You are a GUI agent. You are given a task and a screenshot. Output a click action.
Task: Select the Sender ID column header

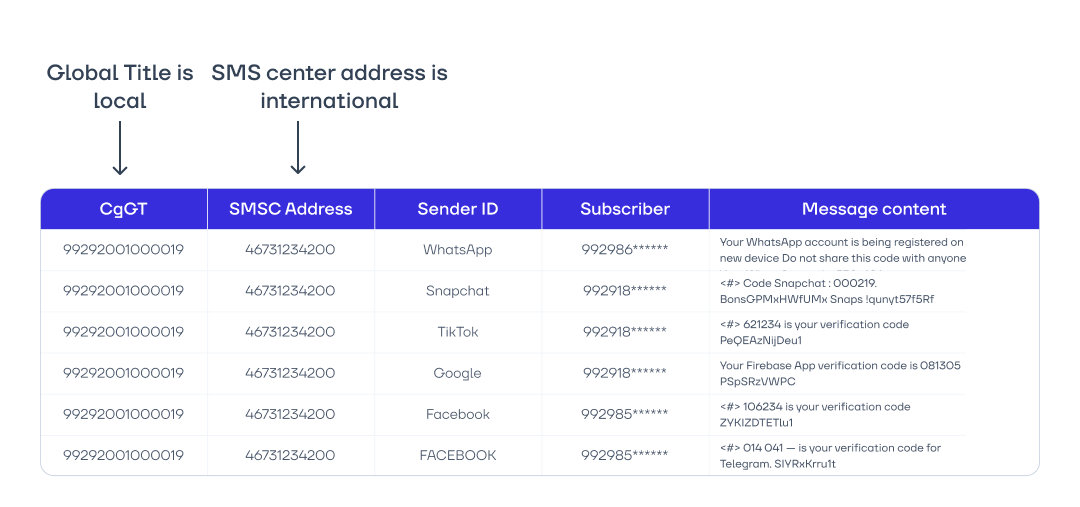458,209
